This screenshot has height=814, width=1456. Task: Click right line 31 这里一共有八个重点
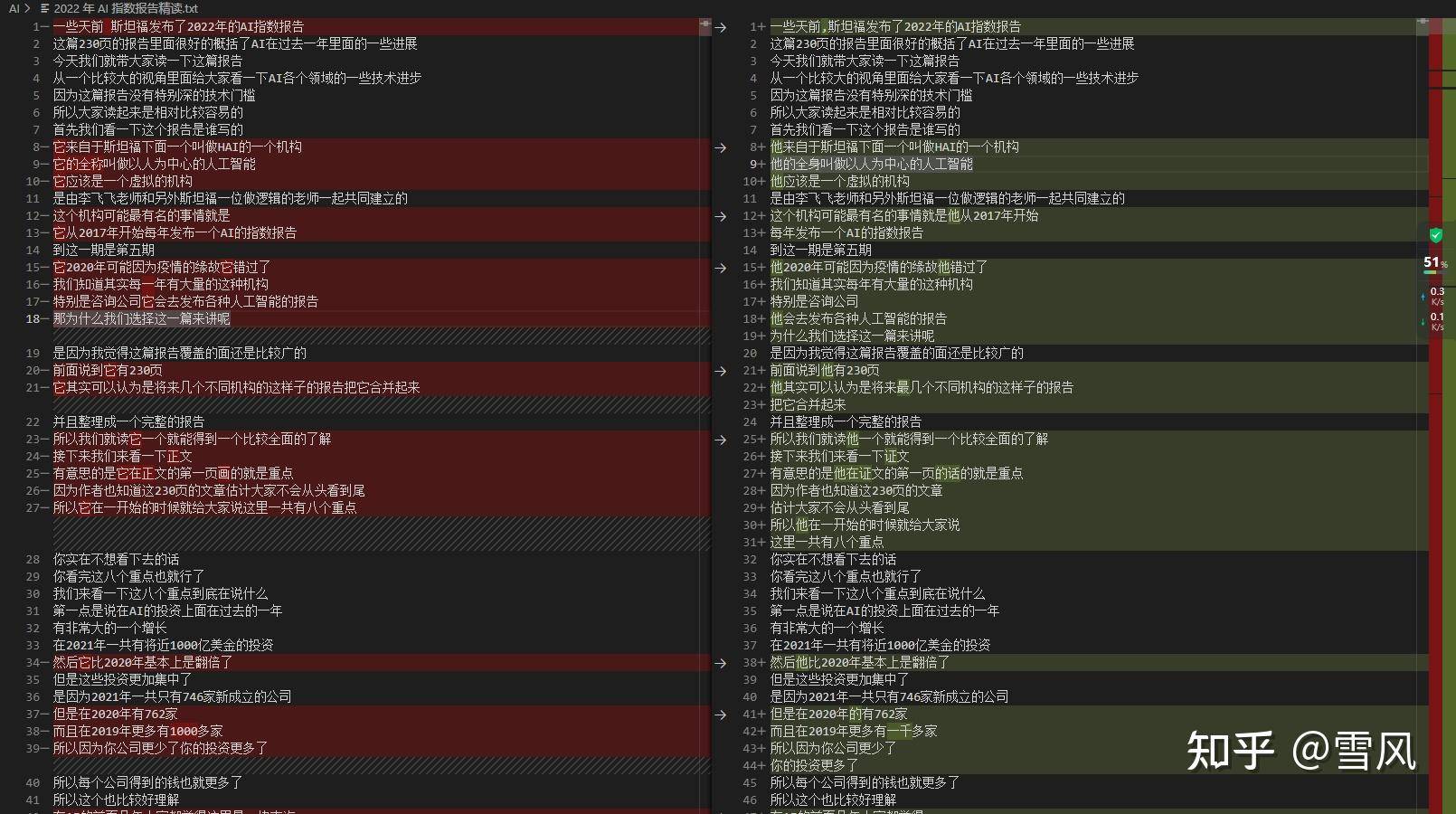pyautogui.click(x=827, y=543)
